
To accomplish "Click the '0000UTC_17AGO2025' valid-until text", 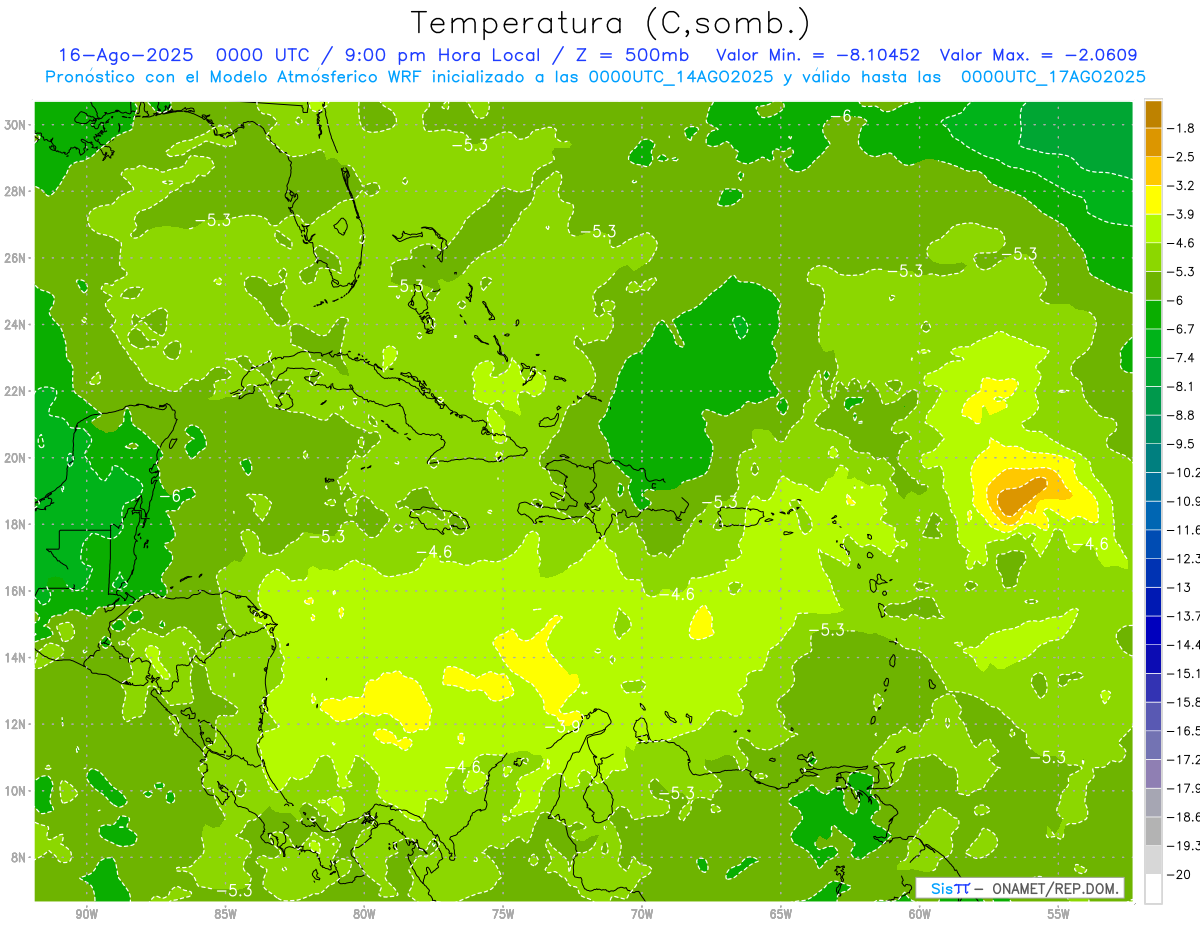I will pyautogui.click(x=1052, y=76).
